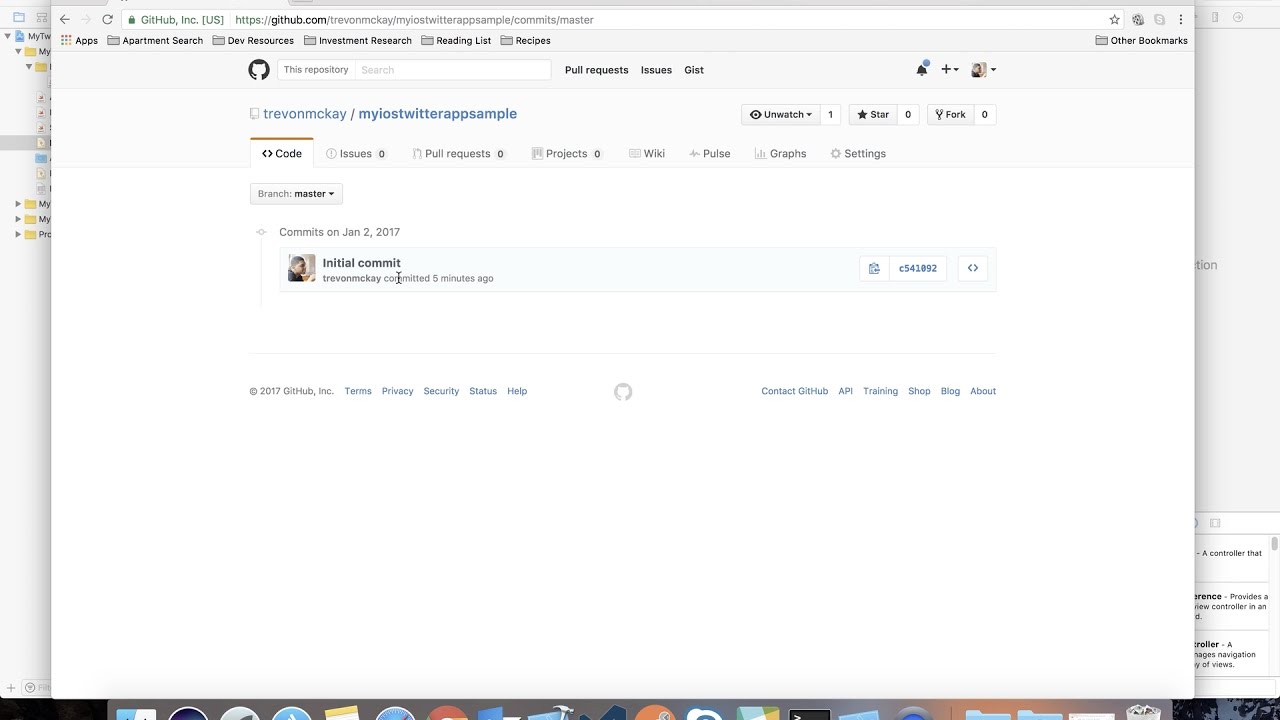Open the notifications bell icon
Image resolution: width=1280 pixels, height=720 pixels.
(922, 69)
